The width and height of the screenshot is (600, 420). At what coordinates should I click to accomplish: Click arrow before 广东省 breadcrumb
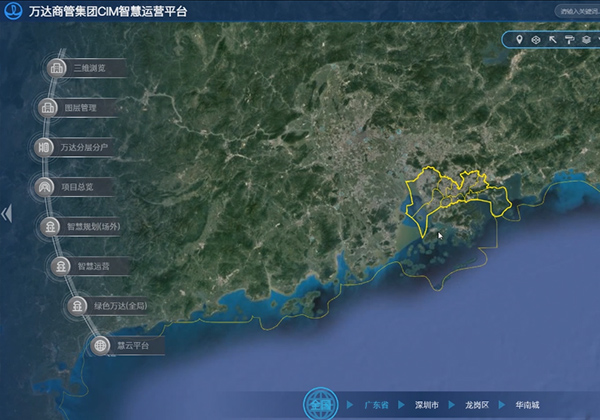350,405
